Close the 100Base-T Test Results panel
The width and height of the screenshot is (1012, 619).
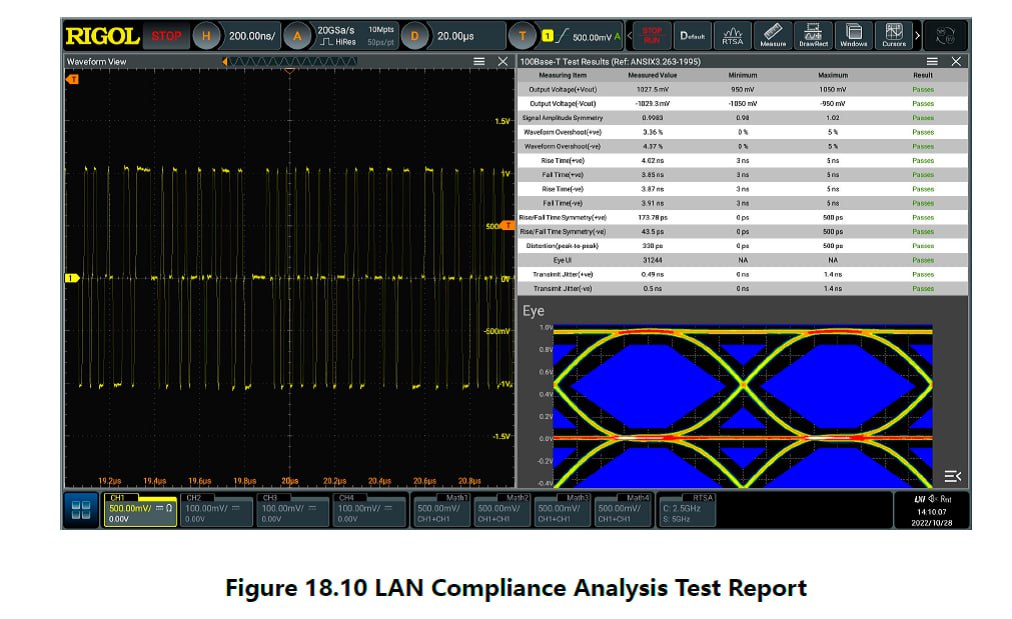click(956, 62)
